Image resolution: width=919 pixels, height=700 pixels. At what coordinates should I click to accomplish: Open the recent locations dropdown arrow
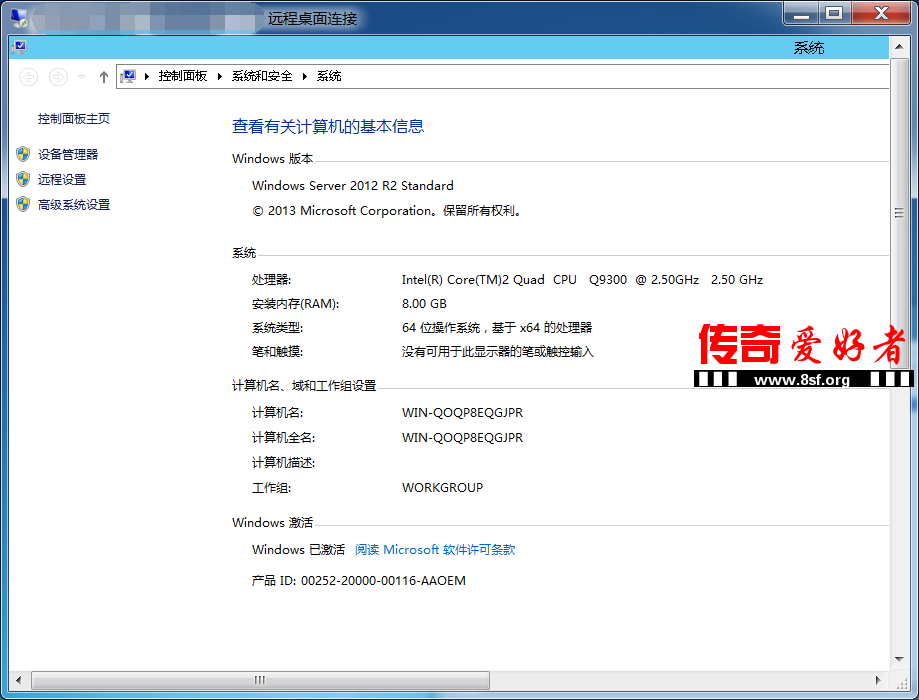point(81,77)
